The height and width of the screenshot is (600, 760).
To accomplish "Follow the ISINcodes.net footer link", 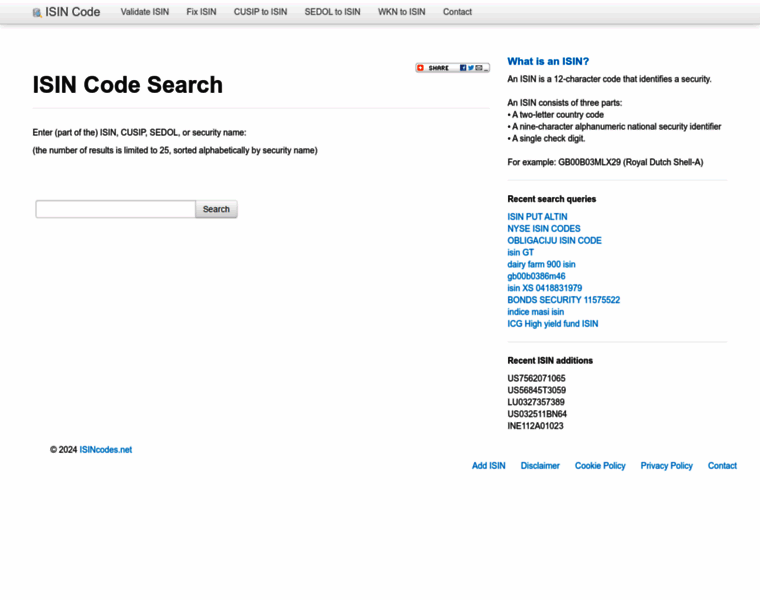I will pyautogui.click(x=106, y=450).
